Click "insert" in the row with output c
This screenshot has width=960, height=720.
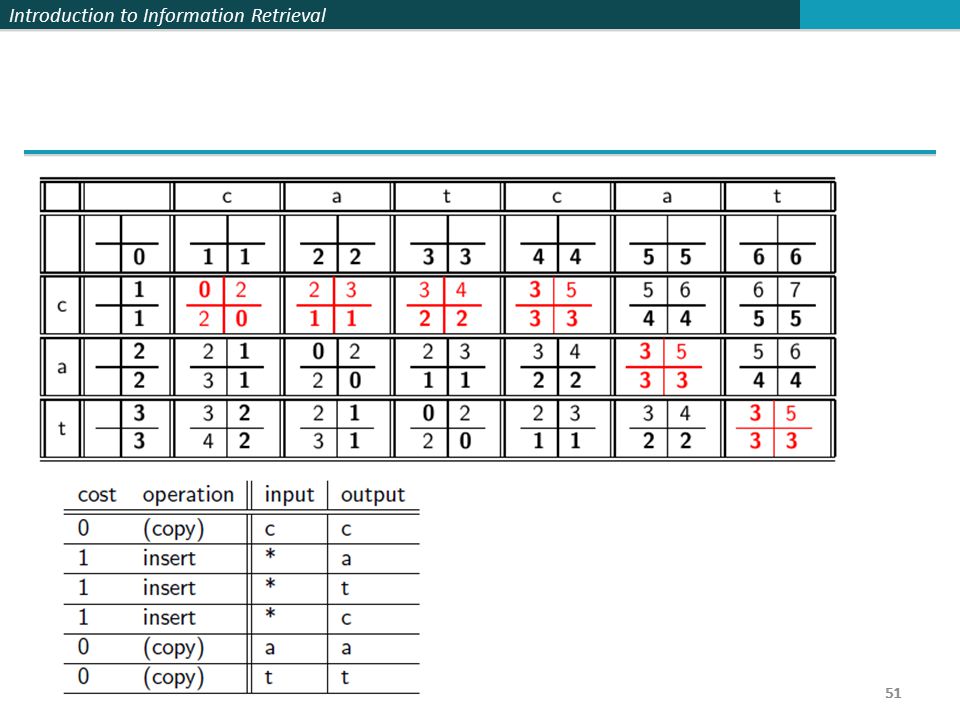click(169, 617)
